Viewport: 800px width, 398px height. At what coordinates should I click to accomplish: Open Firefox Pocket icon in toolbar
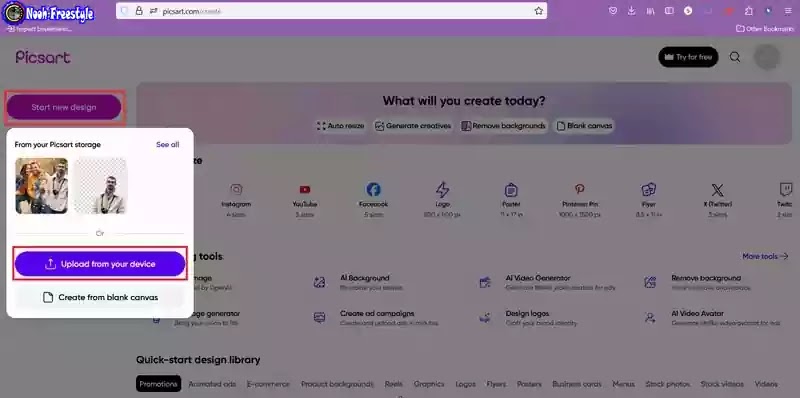point(613,11)
